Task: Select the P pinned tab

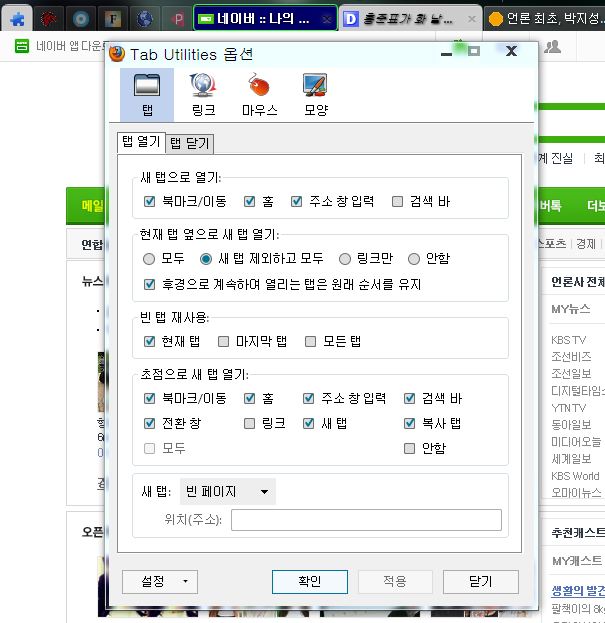Action: point(177,19)
